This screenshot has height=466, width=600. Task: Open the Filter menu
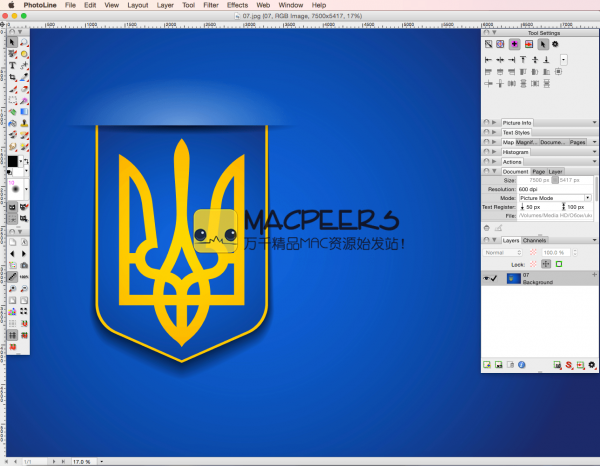tap(211, 5)
